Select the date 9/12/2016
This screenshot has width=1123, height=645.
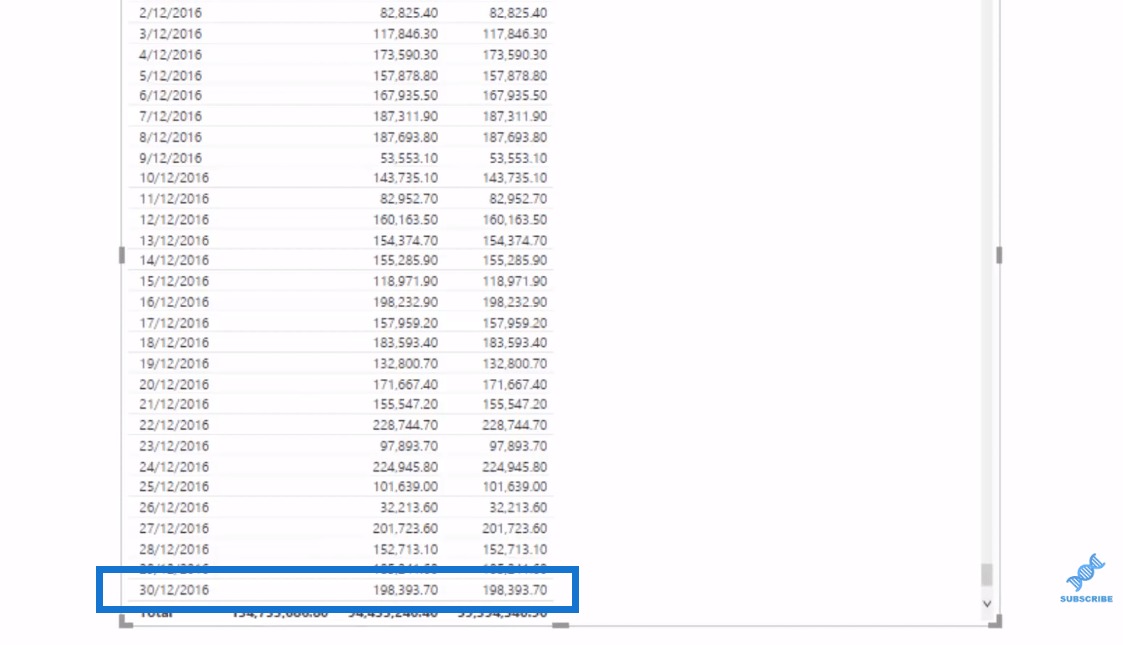pos(170,157)
